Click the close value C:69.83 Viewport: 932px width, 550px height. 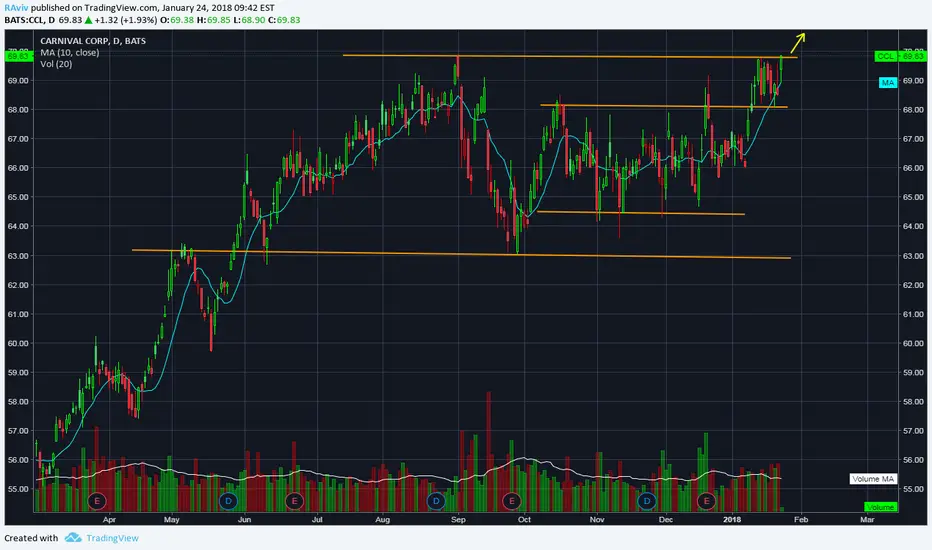(x=284, y=20)
